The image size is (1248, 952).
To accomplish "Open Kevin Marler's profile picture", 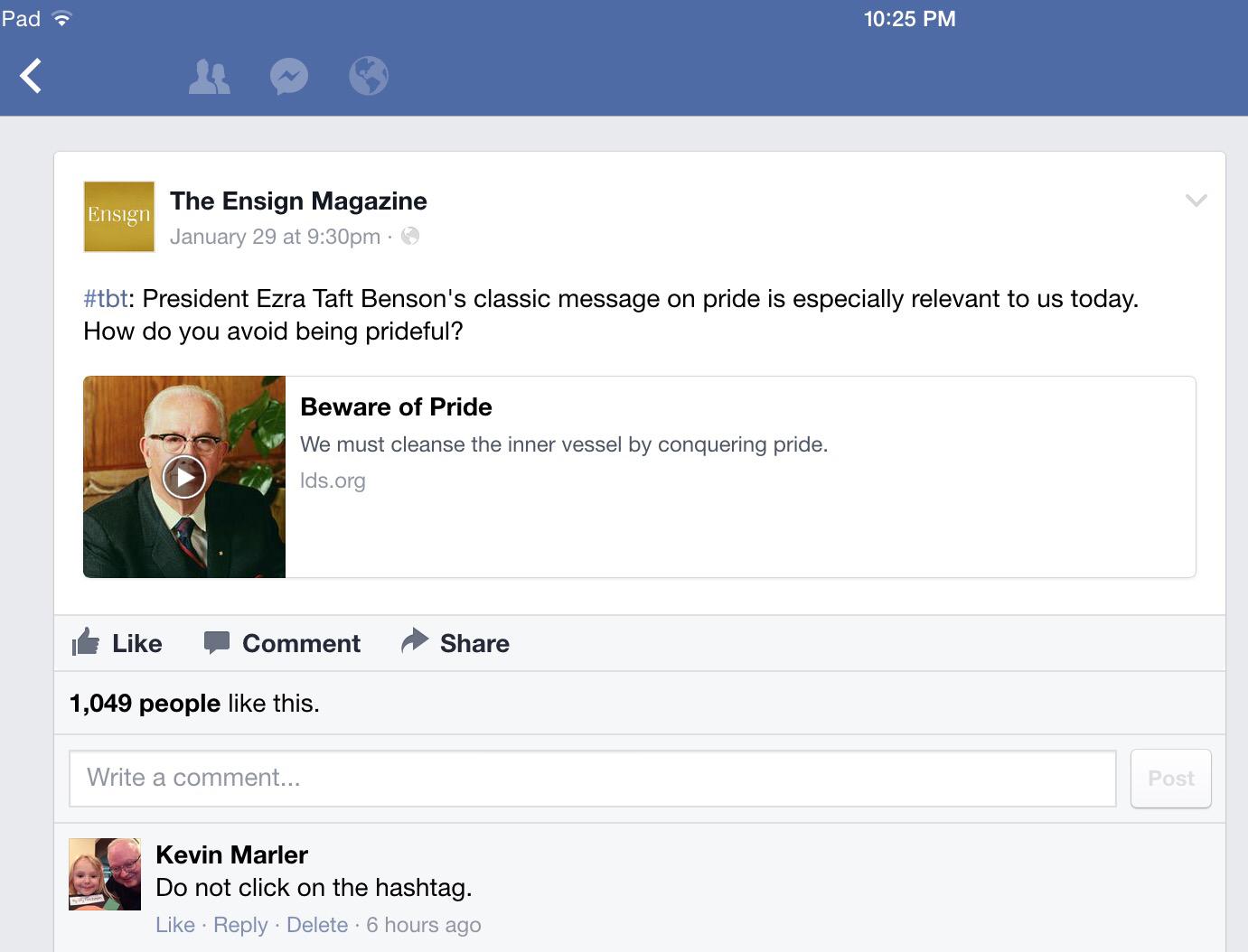I will pos(105,873).
